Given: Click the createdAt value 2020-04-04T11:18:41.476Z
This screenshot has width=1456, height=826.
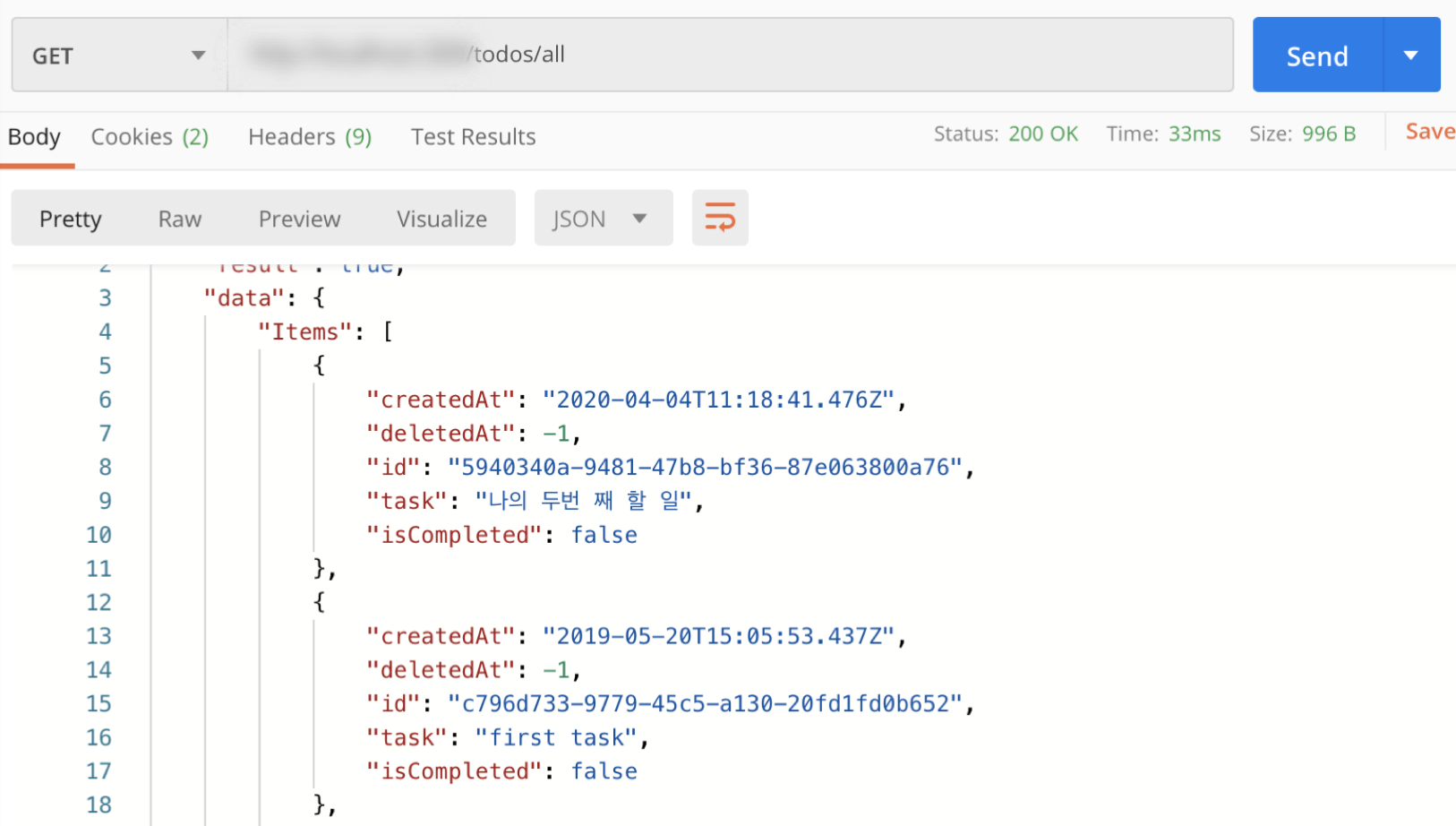Looking at the screenshot, I should pyautogui.click(x=718, y=400).
